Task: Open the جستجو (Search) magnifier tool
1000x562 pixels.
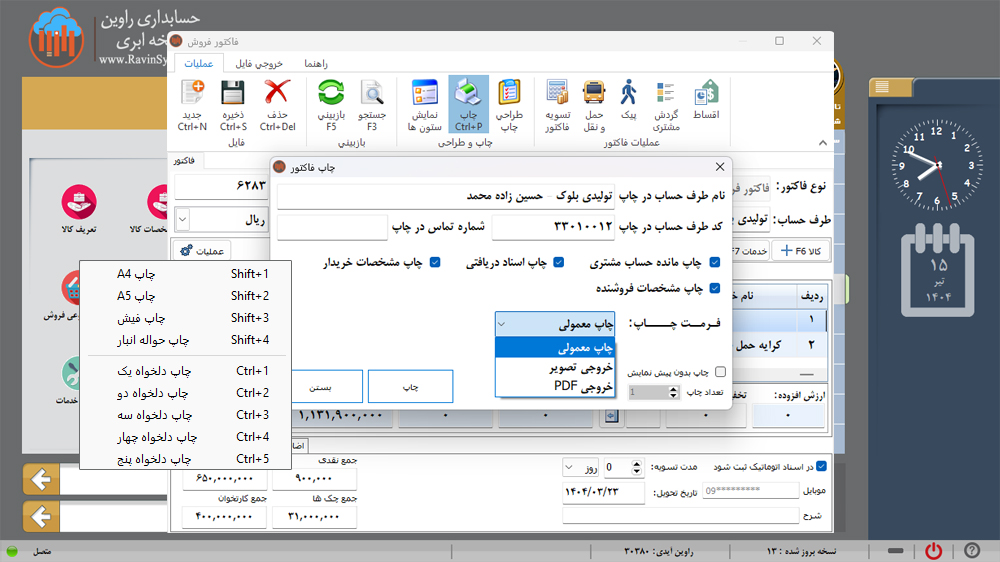Action: coord(372,97)
